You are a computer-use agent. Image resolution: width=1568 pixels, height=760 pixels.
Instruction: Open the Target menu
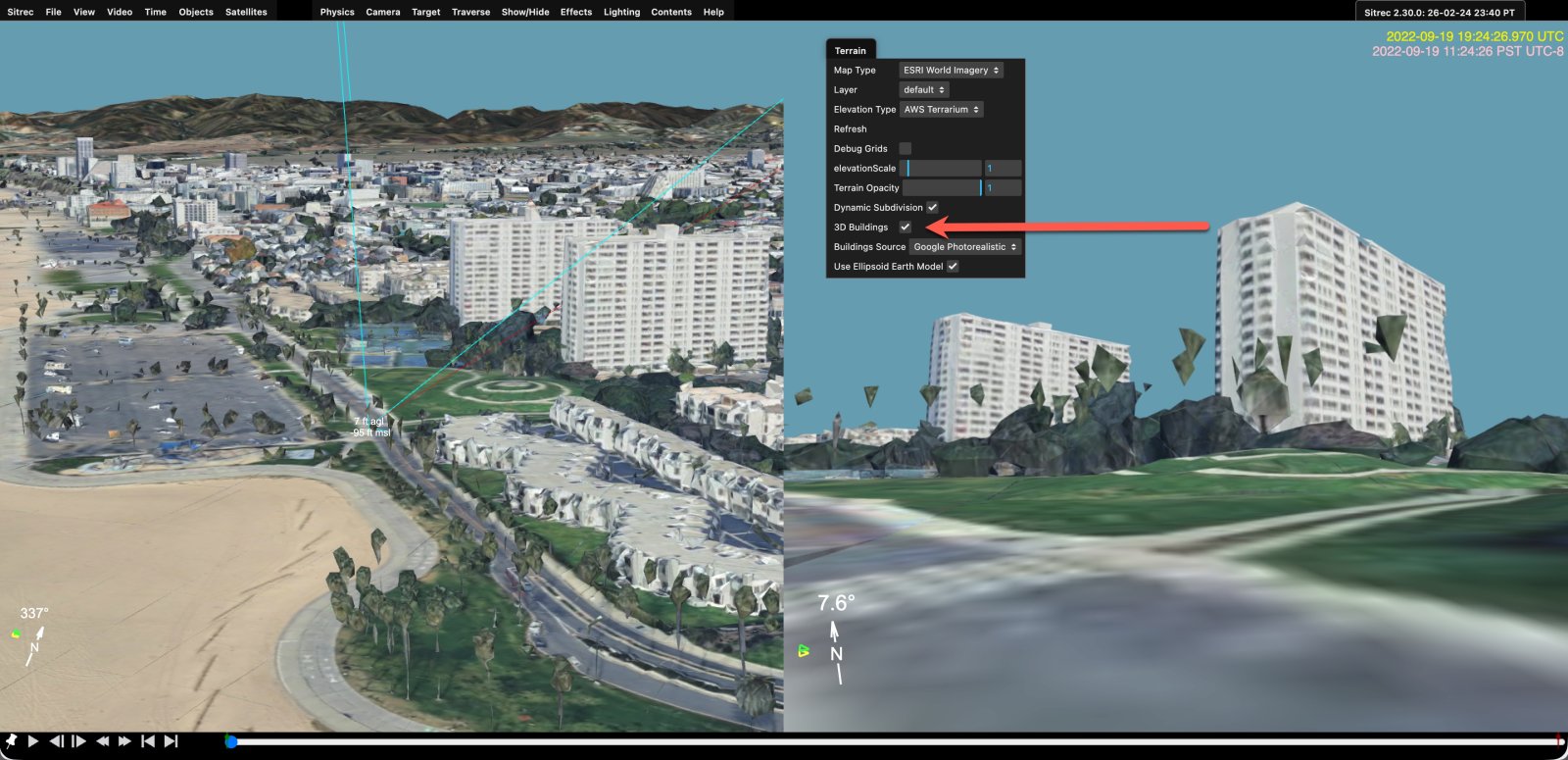coord(426,12)
